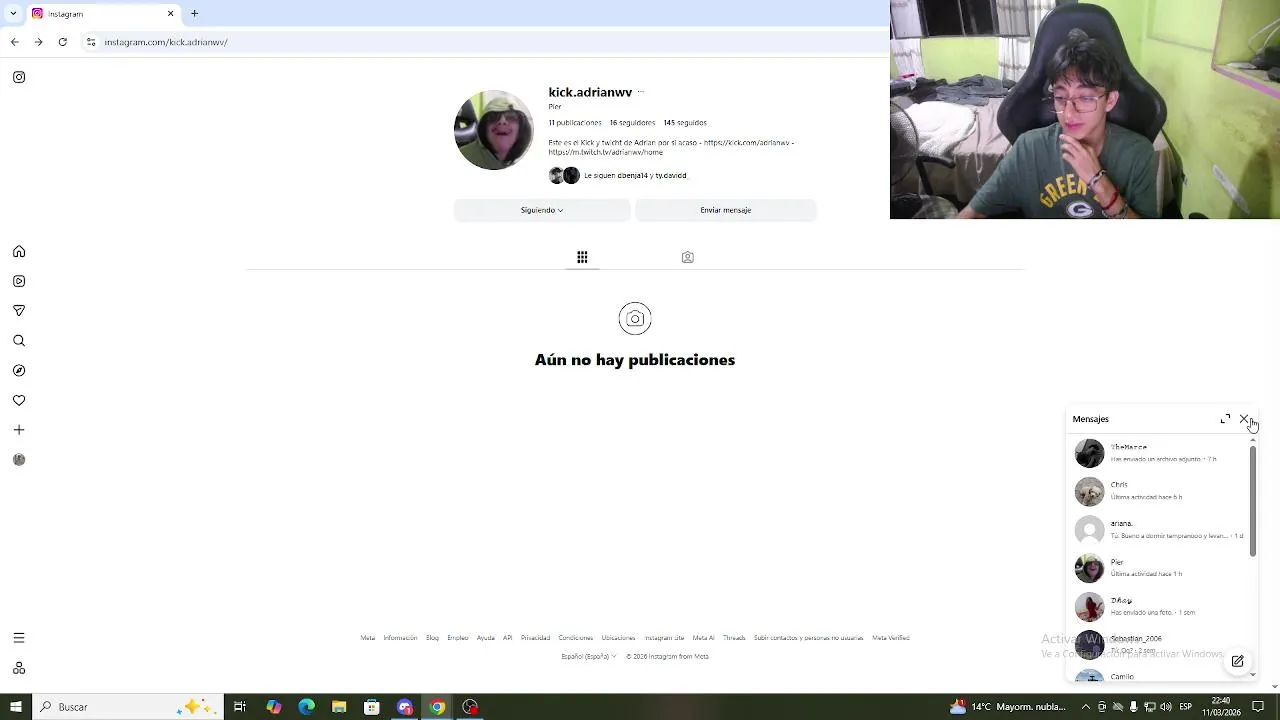View site information icon in address bar
Viewport: 1280px width, 720px height.
91,42
